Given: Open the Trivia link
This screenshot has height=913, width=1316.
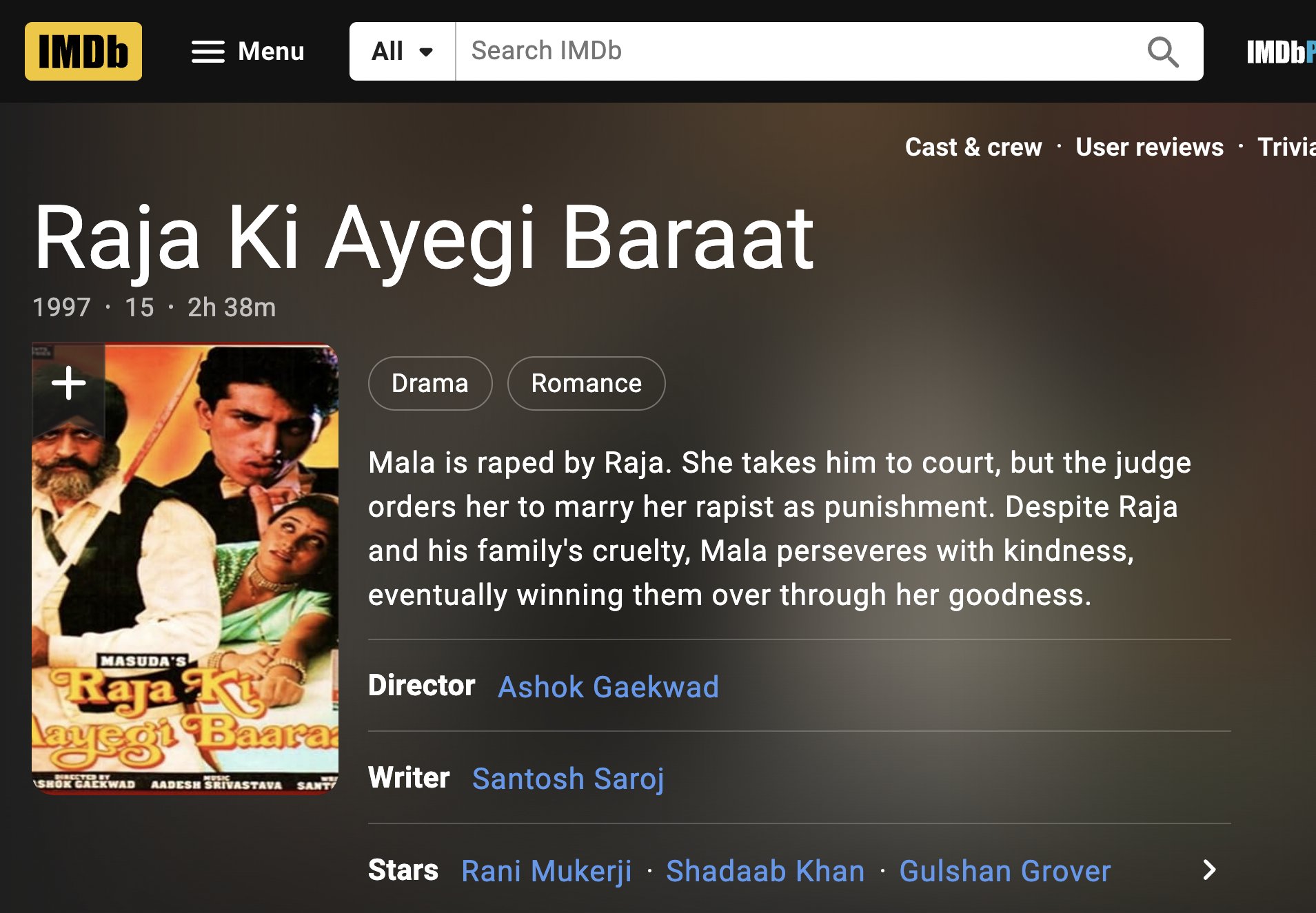Looking at the screenshot, I should tap(1286, 147).
